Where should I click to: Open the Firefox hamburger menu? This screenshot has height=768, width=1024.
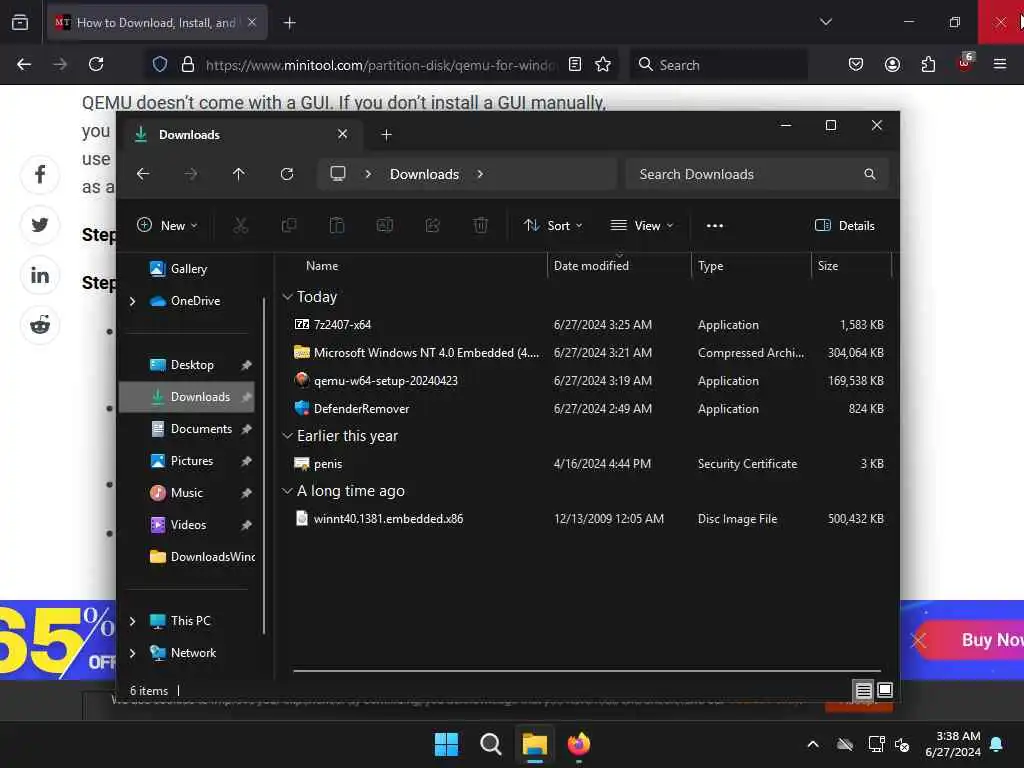pos(999,64)
